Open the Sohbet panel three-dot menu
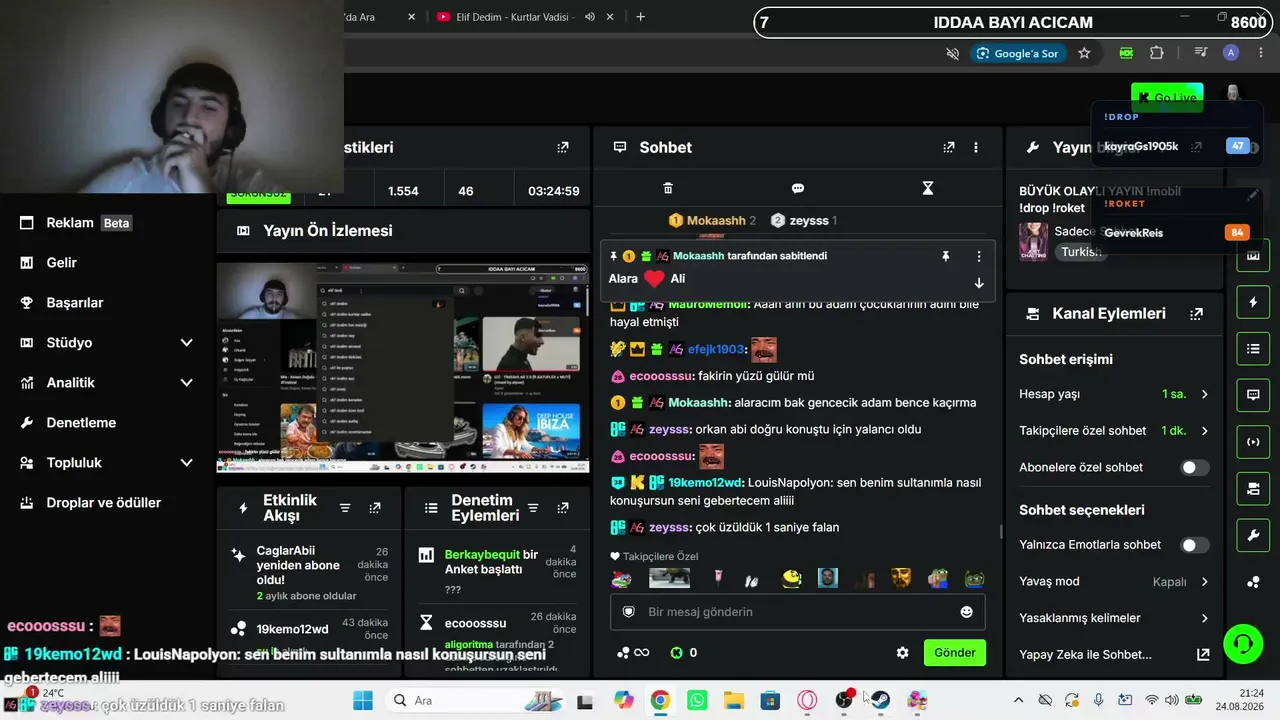The height and width of the screenshot is (720, 1280). 976,147
